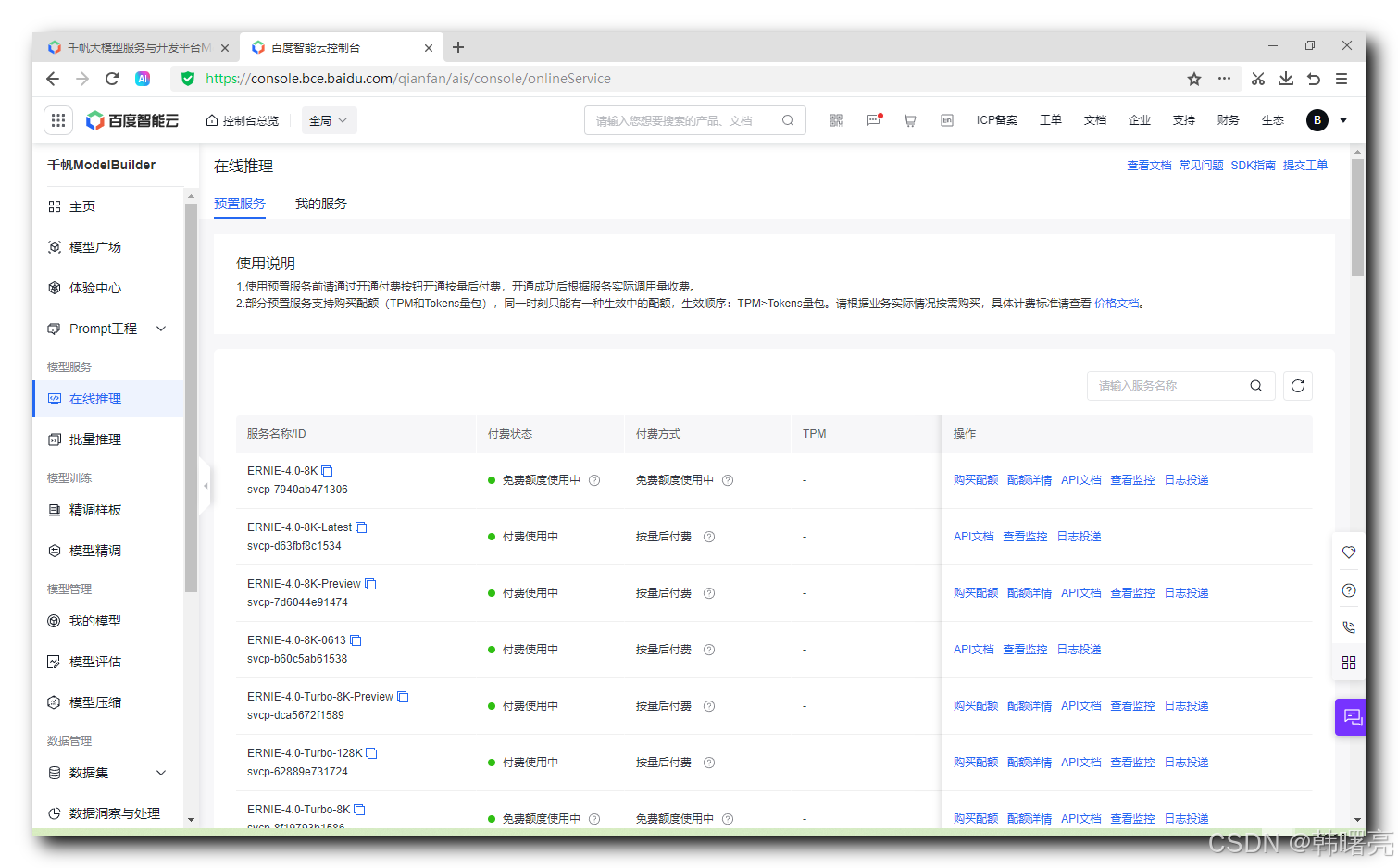Open 财务 in the top header
This screenshot has width=1398, height=868.
click(1229, 120)
